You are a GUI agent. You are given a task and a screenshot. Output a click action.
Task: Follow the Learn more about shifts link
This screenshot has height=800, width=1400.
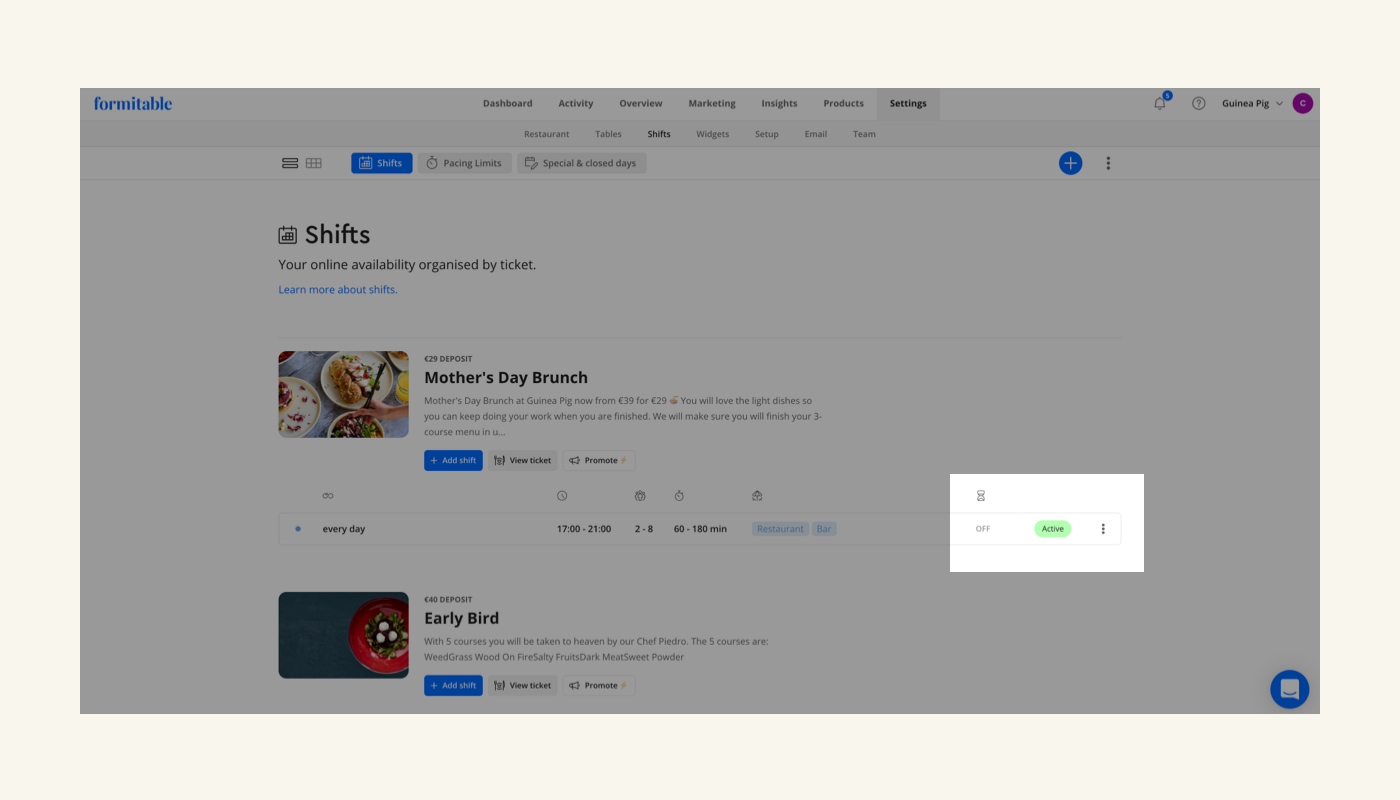coord(338,290)
